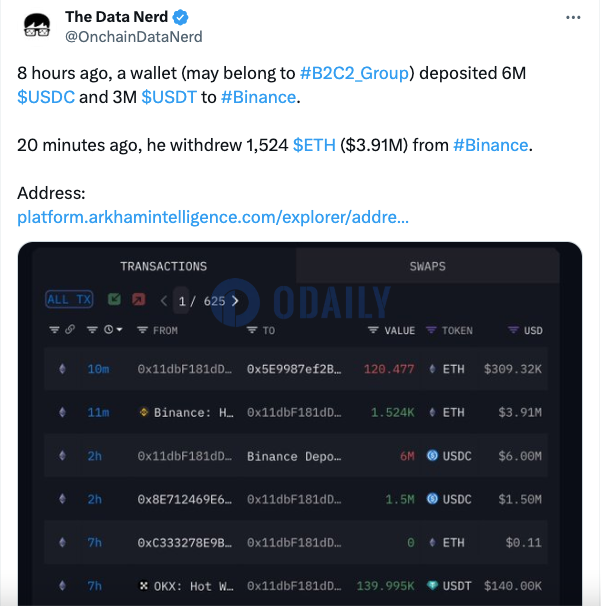
Task: Open the time column clock dropdown
Action: click(110, 330)
